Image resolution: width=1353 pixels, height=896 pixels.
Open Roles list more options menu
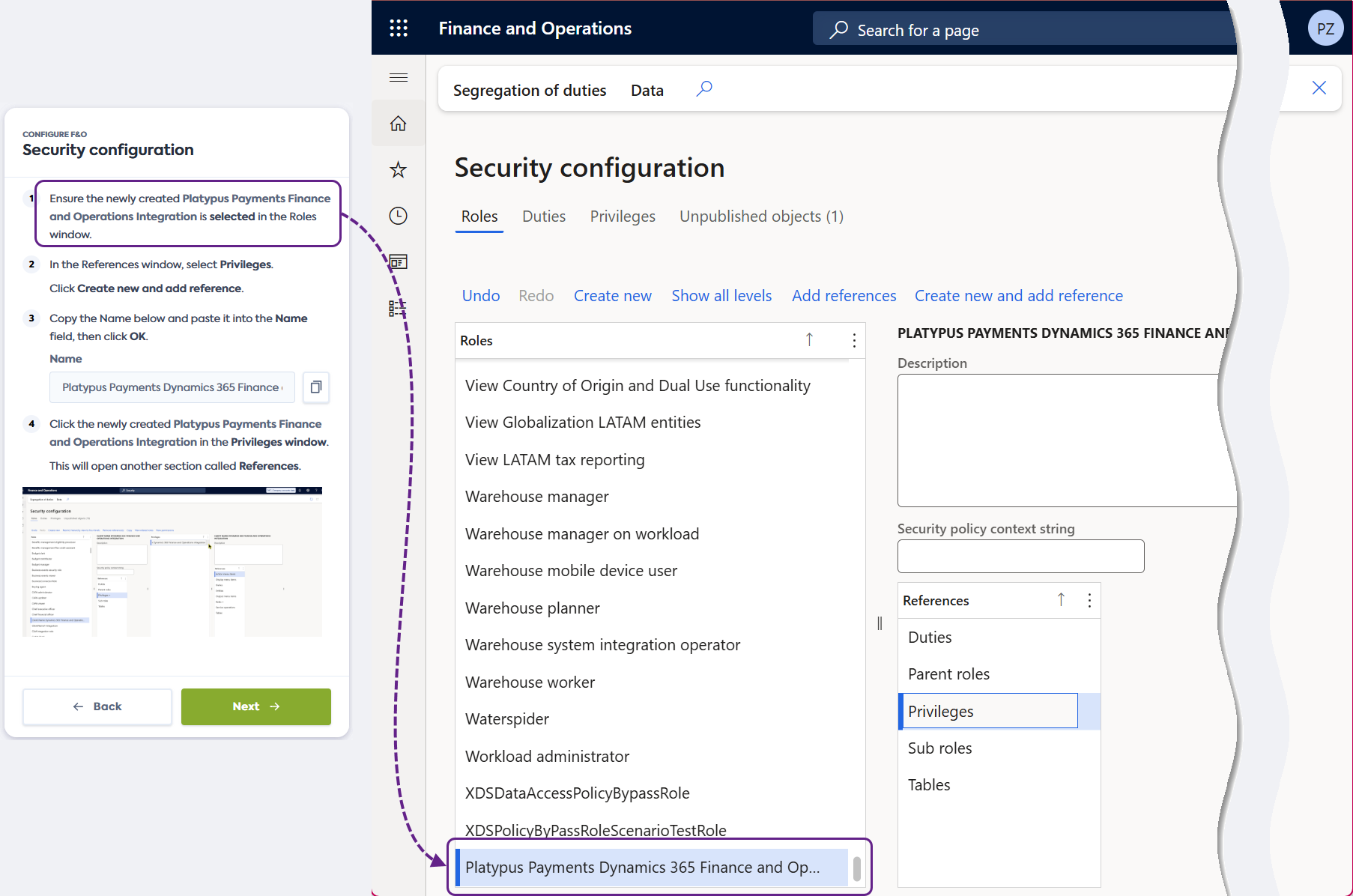pyautogui.click(x=854, y=341)
